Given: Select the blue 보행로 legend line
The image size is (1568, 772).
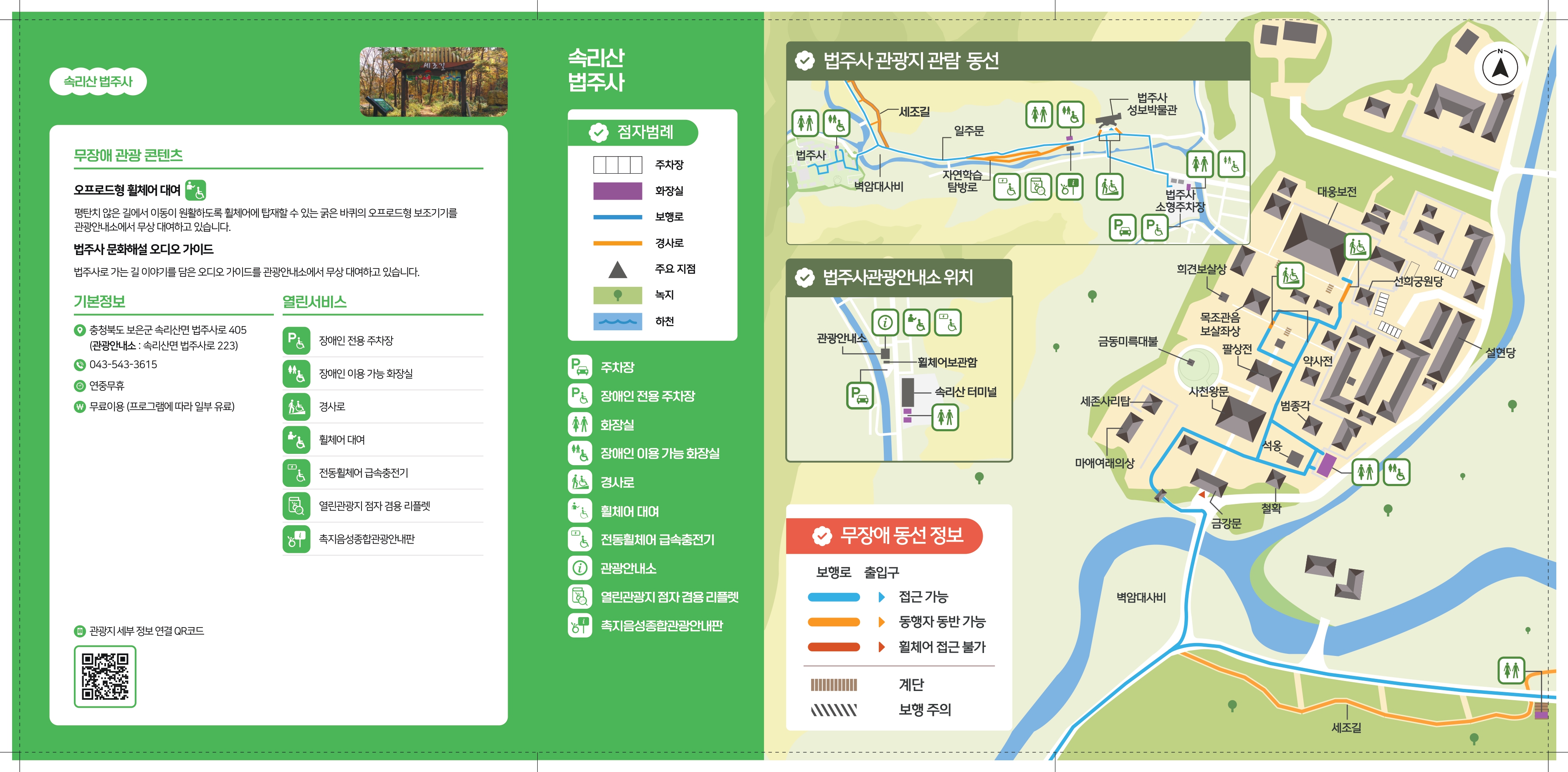Looking at the screenshot, I should coord(617,217).
